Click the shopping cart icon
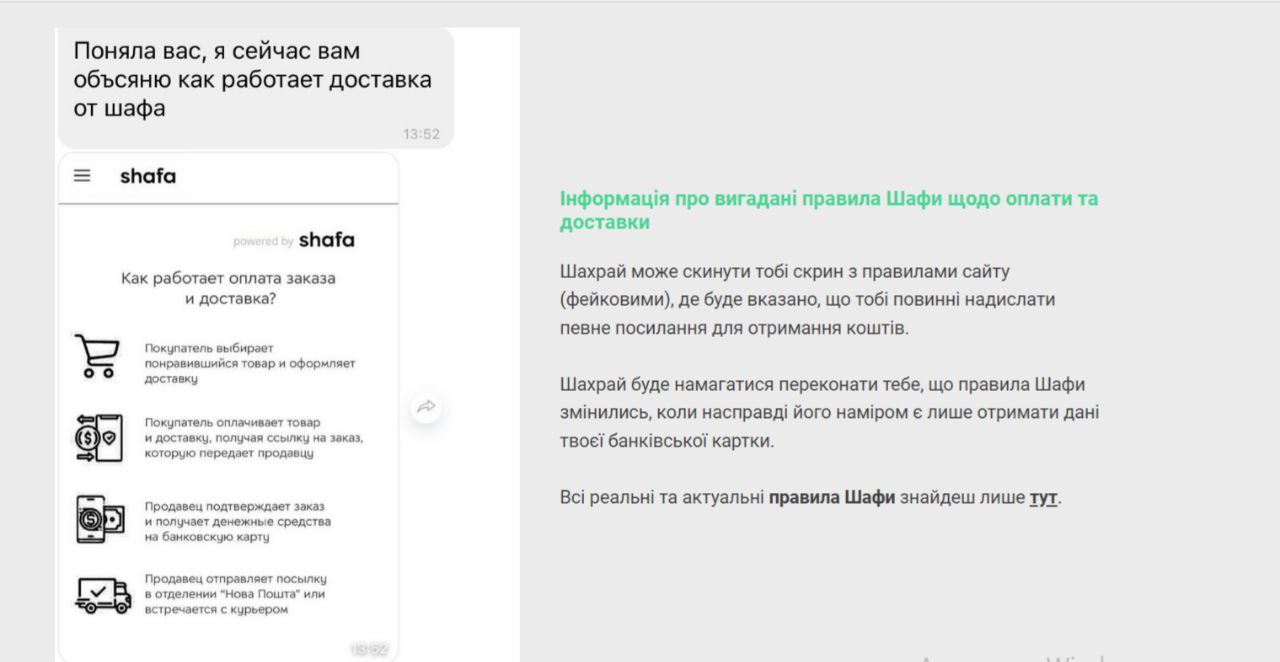The image size is (1280, 662). tap(97, 356)
